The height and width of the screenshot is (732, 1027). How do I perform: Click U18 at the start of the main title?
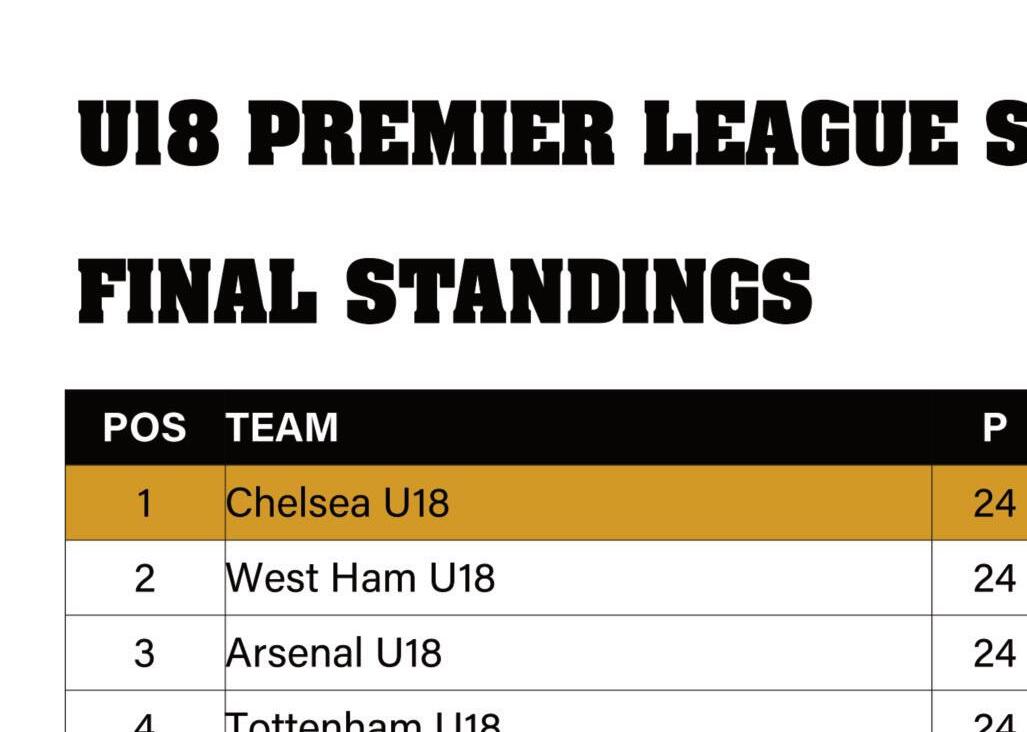[148, 134]
